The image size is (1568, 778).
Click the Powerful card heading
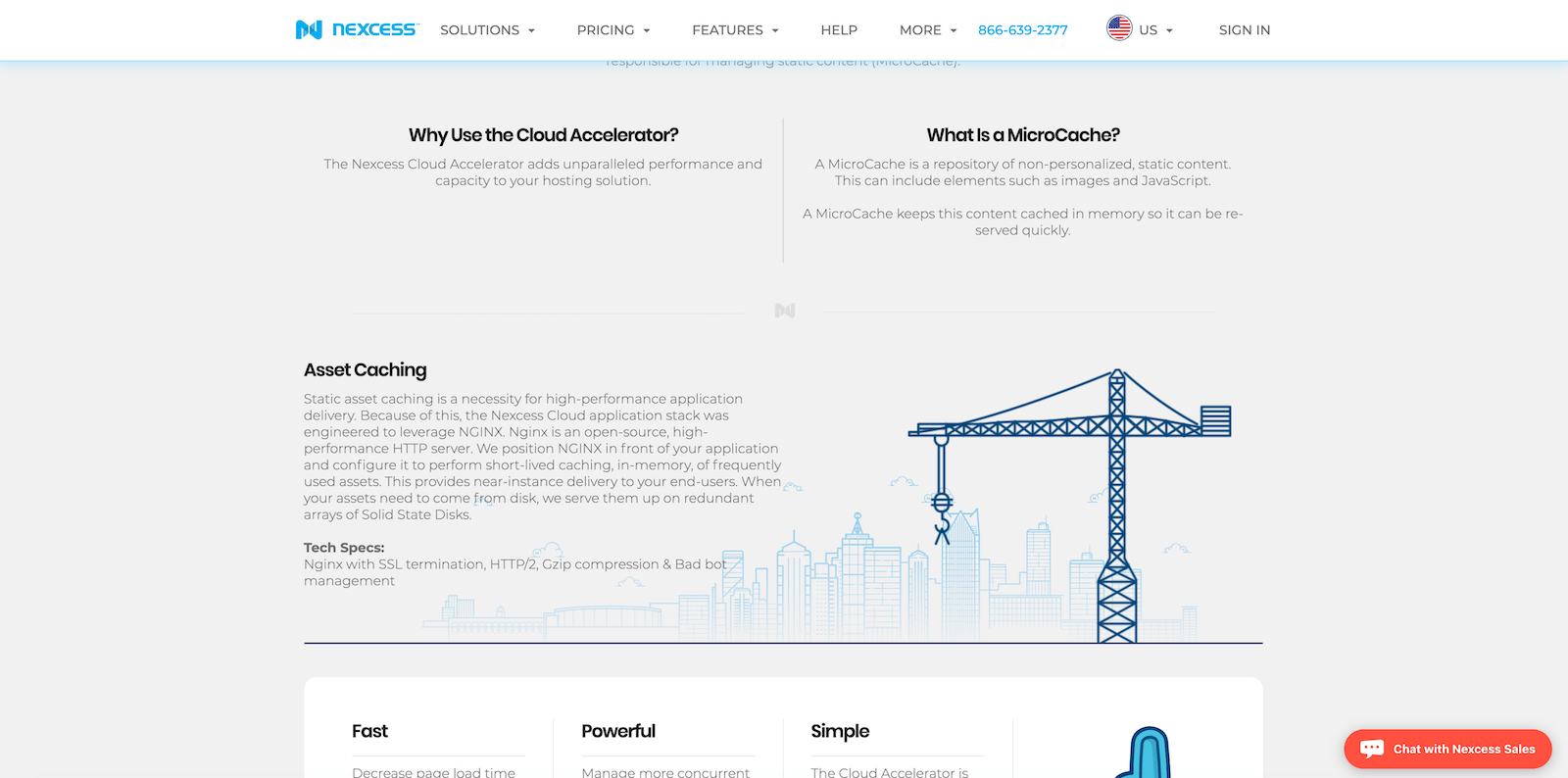click(618, 731)
